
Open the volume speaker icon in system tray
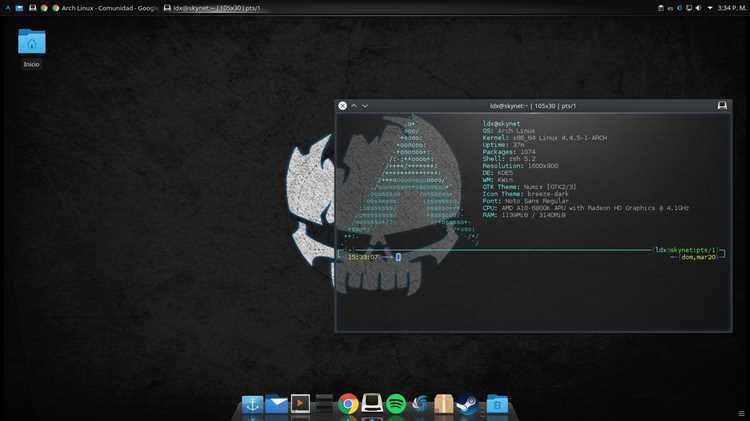698,8
